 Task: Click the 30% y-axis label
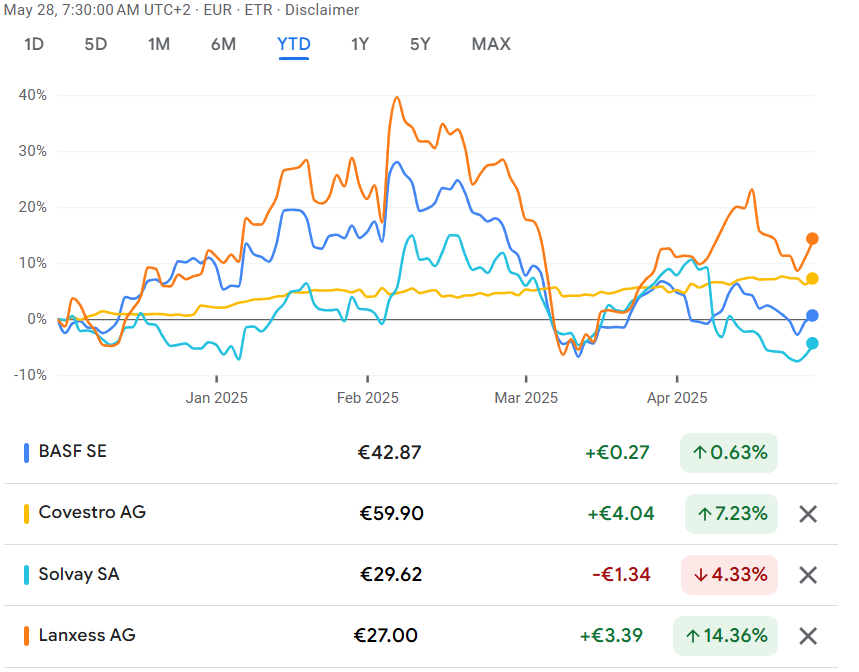[x=33, y=151]
